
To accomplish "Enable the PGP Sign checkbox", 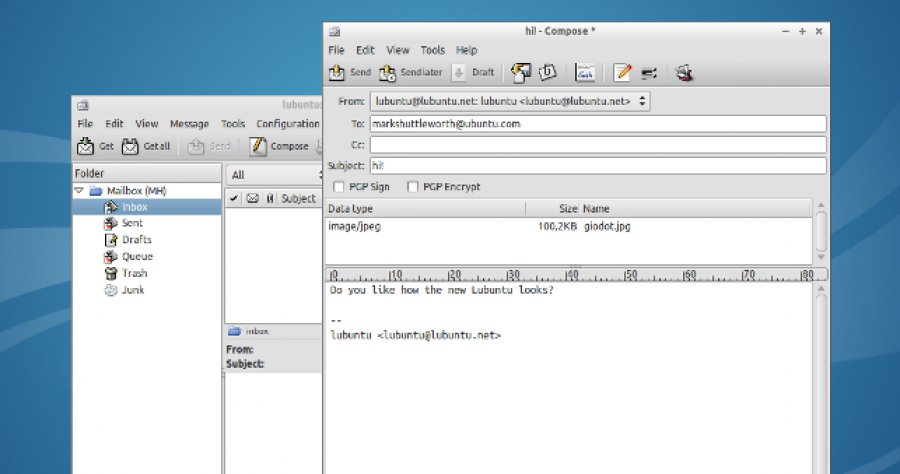I will coord(339,187).
